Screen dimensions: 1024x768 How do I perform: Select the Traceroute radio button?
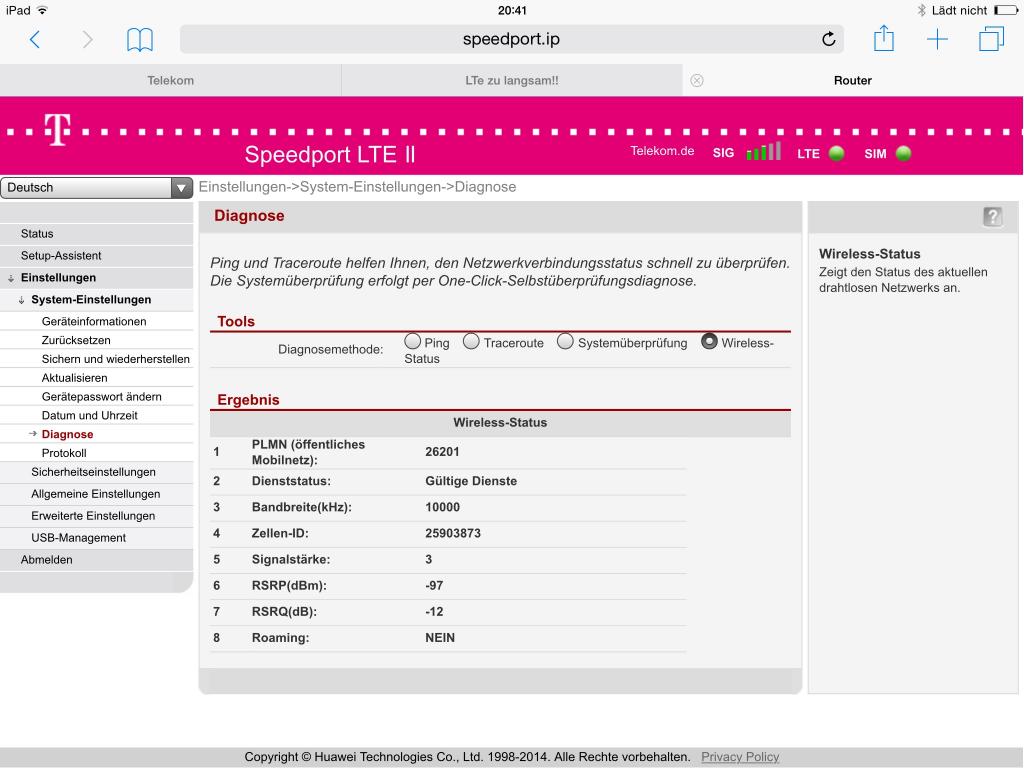click(x=471, y=341)
